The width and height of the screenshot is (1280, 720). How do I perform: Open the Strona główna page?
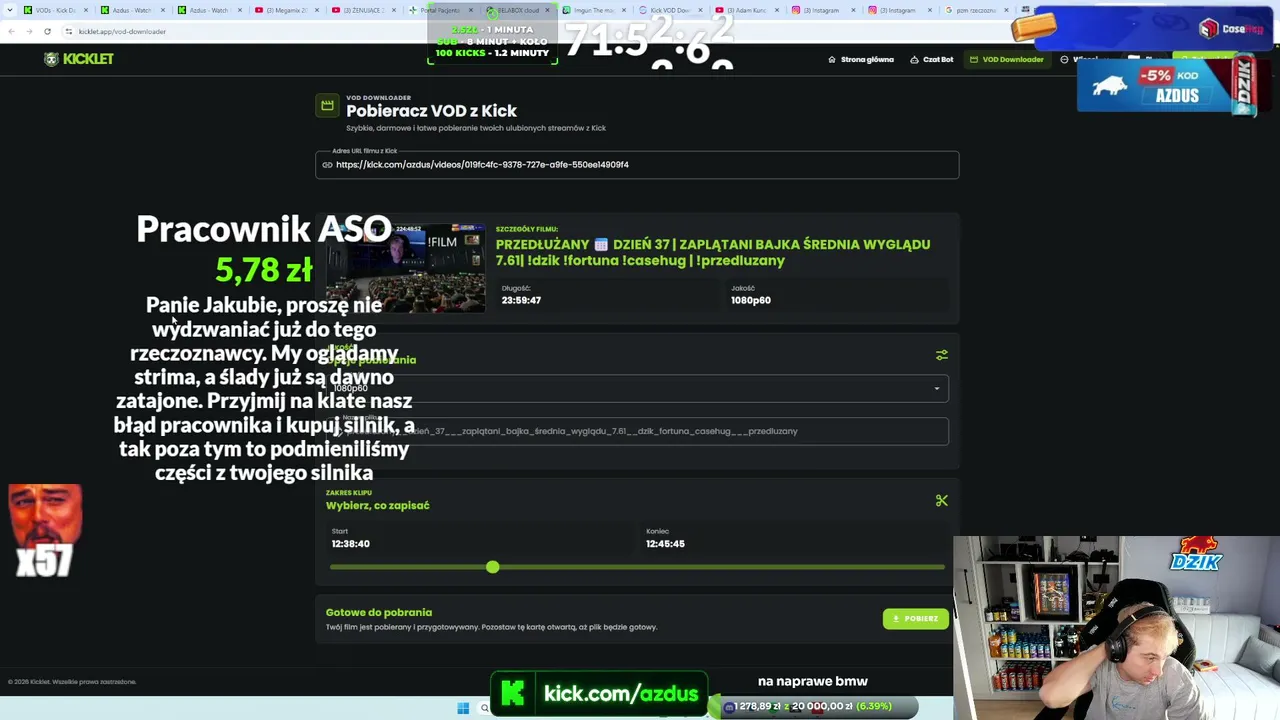861,59
